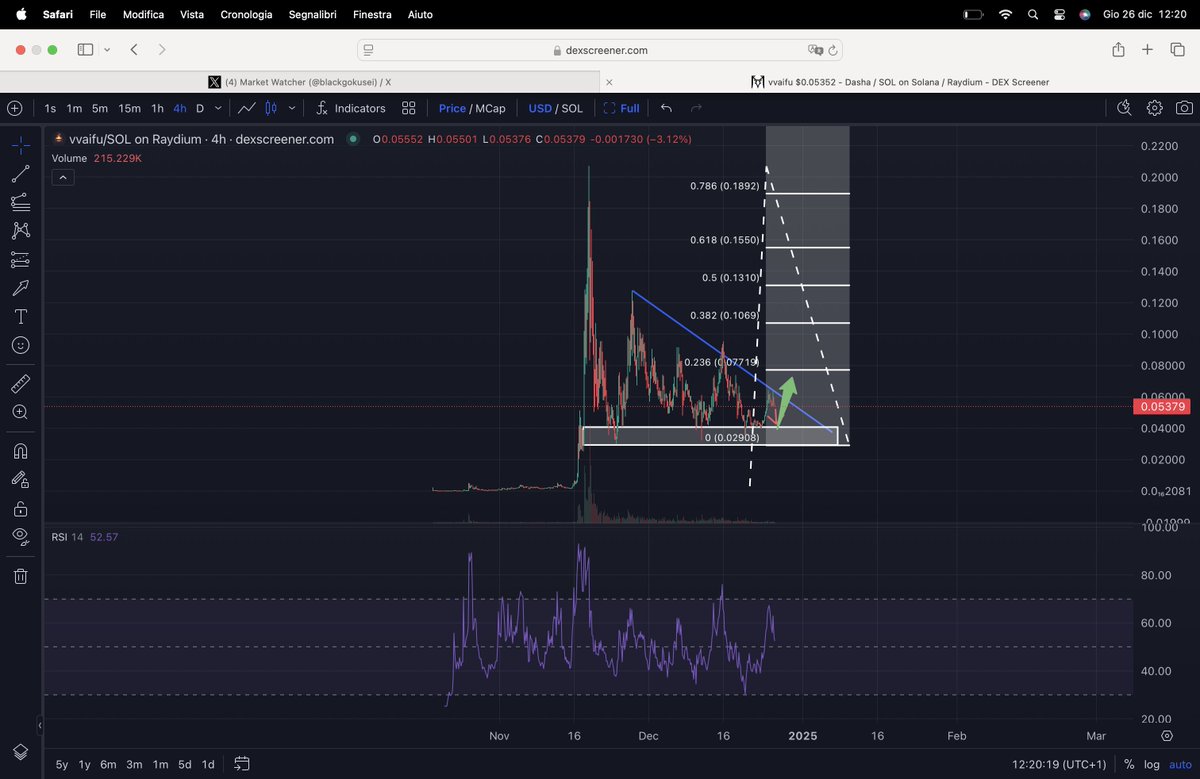This screenshot has width=1200, height=779.
Task: Switch to candlestick chart style
Action: (x=272, y=108)
